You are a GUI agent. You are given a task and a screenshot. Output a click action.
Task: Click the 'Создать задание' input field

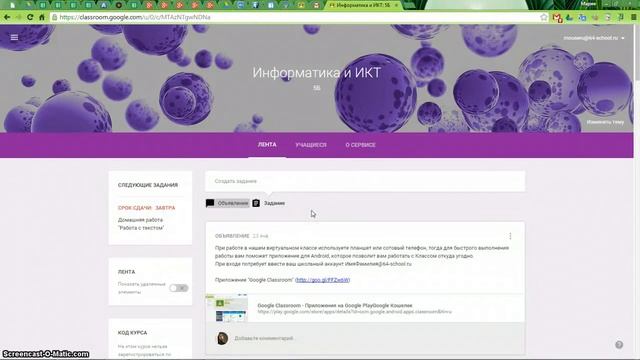pos(365,181)
